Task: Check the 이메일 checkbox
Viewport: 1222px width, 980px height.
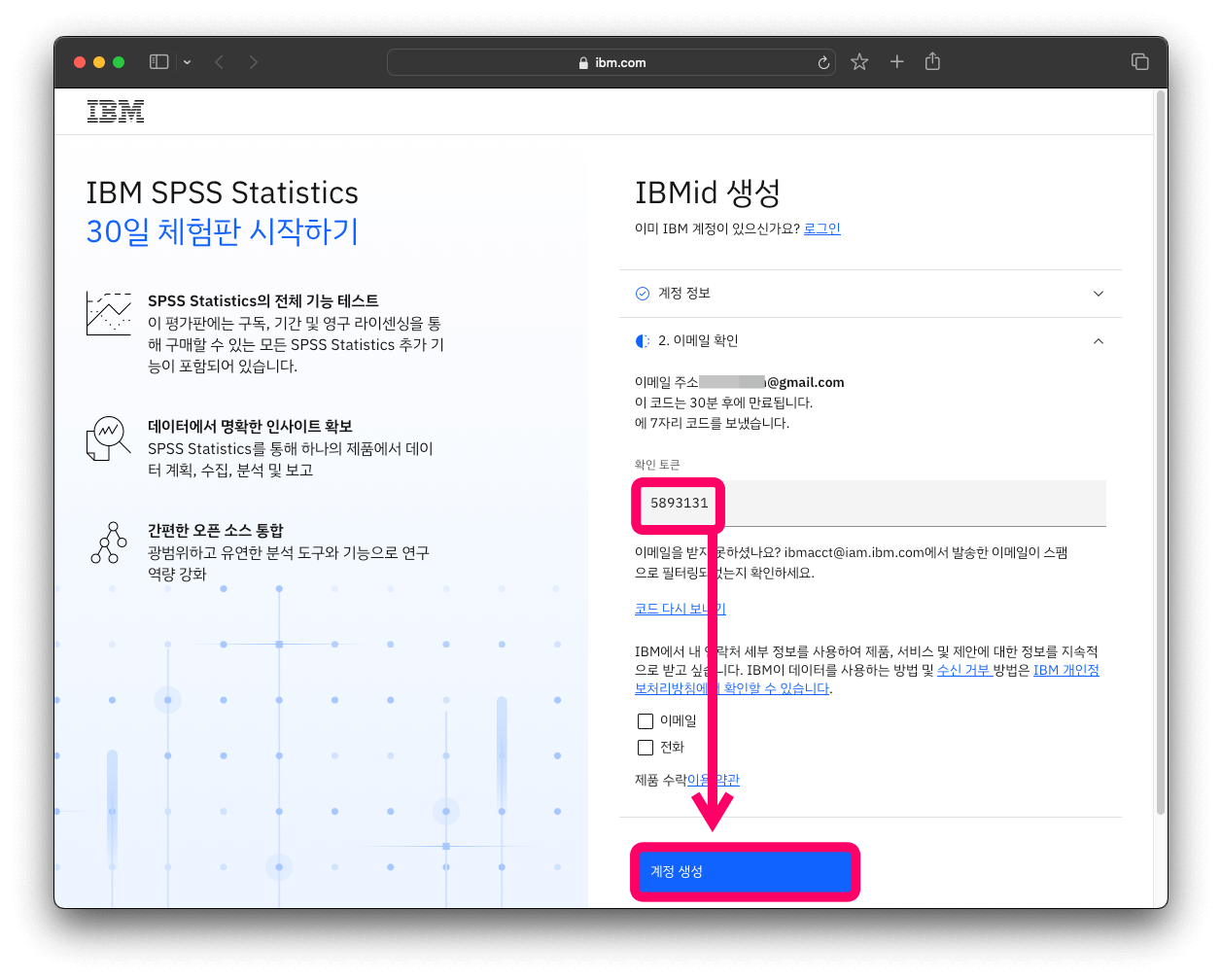Action: point(646,721)
